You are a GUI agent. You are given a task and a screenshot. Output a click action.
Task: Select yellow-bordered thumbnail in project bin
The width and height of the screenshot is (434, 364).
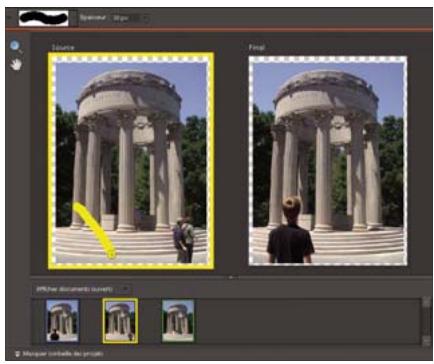(120, 320)
